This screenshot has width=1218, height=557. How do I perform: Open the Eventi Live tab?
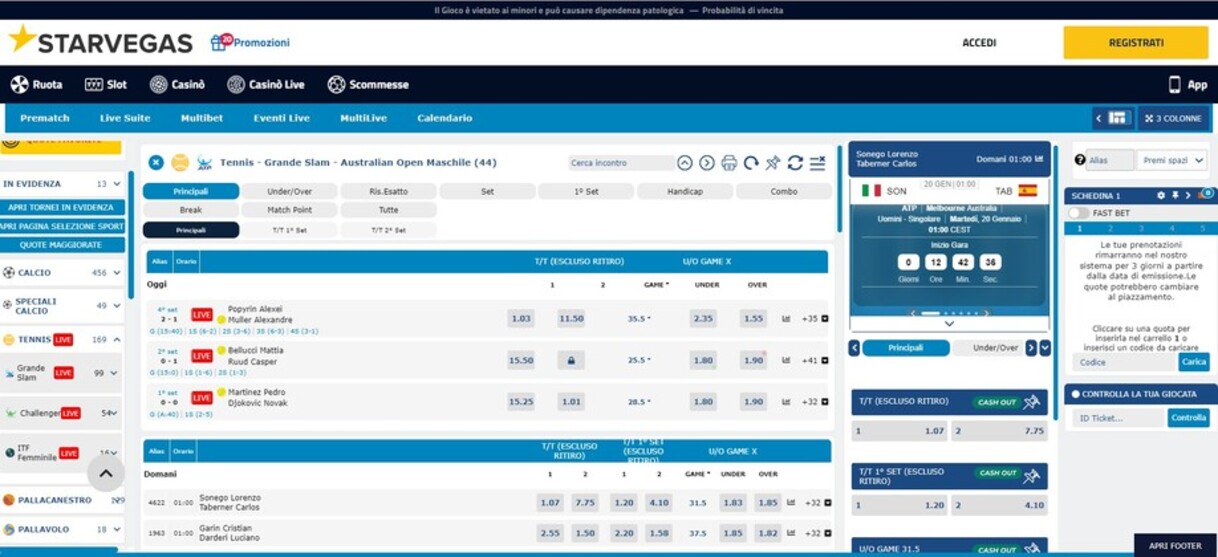pos(281,118)
